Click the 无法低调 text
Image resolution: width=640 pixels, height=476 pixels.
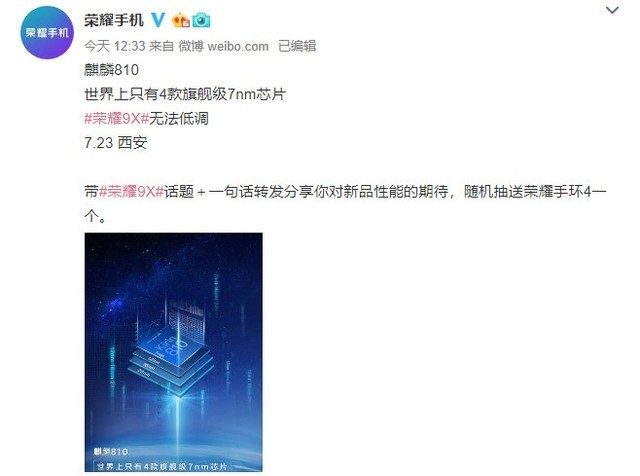click(x=179, y=118)
